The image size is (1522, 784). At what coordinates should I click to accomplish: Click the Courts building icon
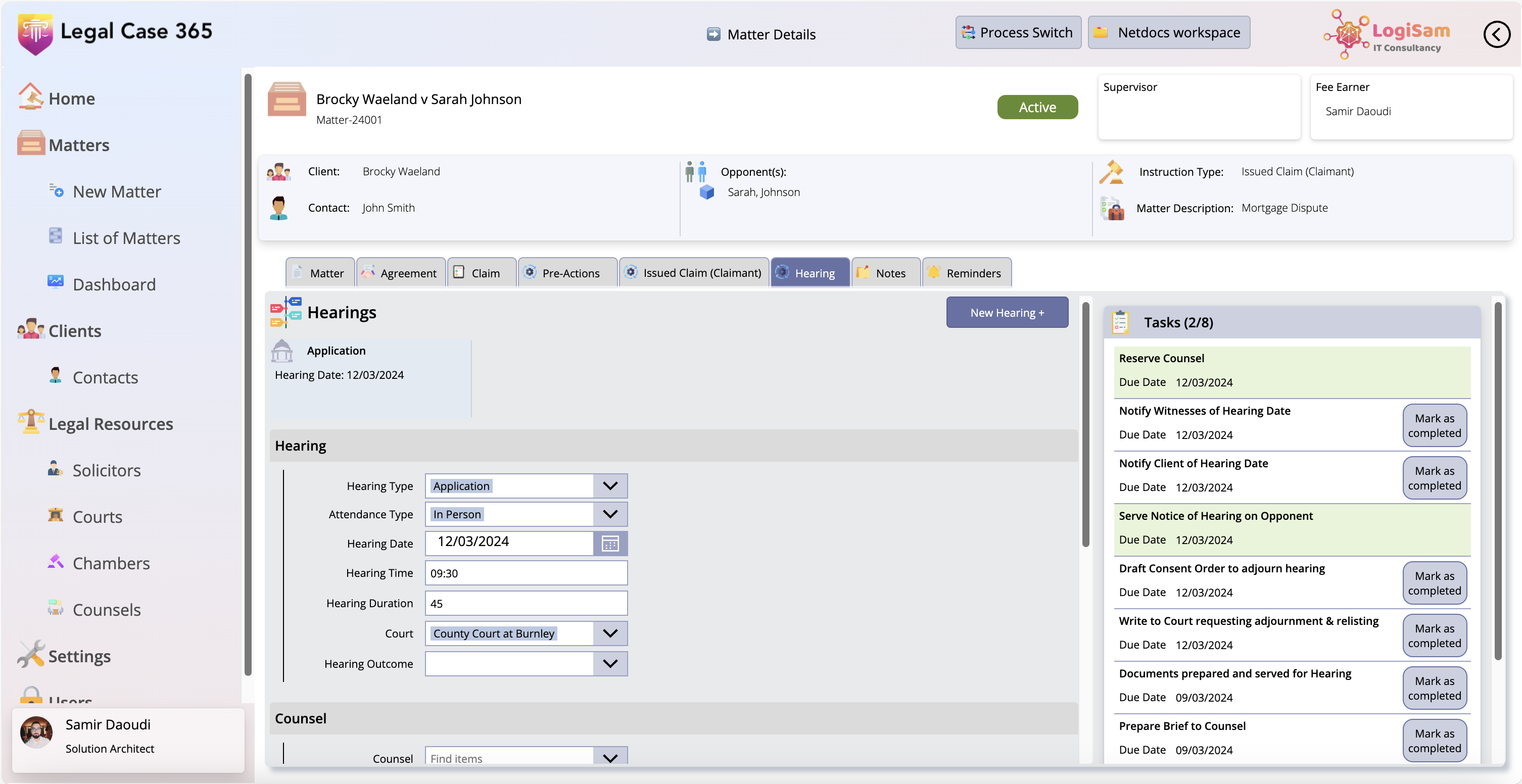tap(56, 515)
